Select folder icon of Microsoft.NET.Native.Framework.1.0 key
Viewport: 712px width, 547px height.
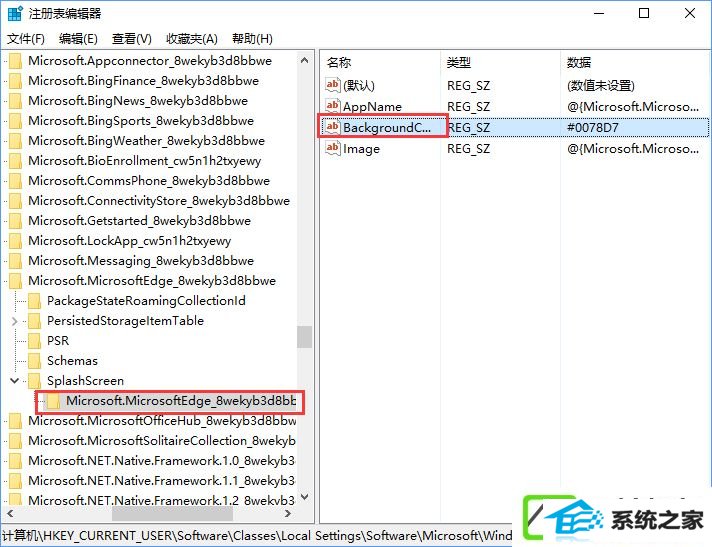click(15, 461)
